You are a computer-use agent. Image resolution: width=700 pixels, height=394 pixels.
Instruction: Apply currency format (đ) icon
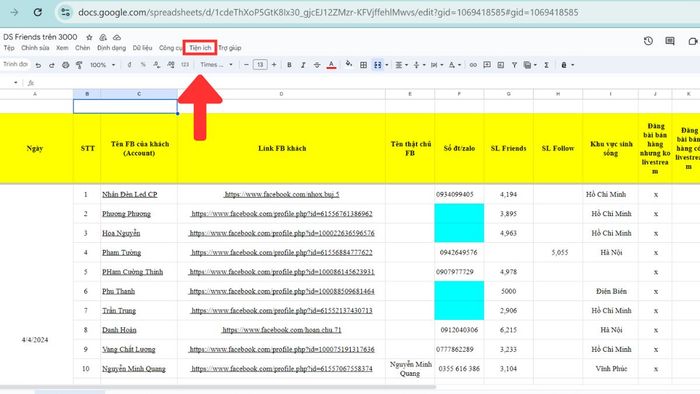pos(129,65)
